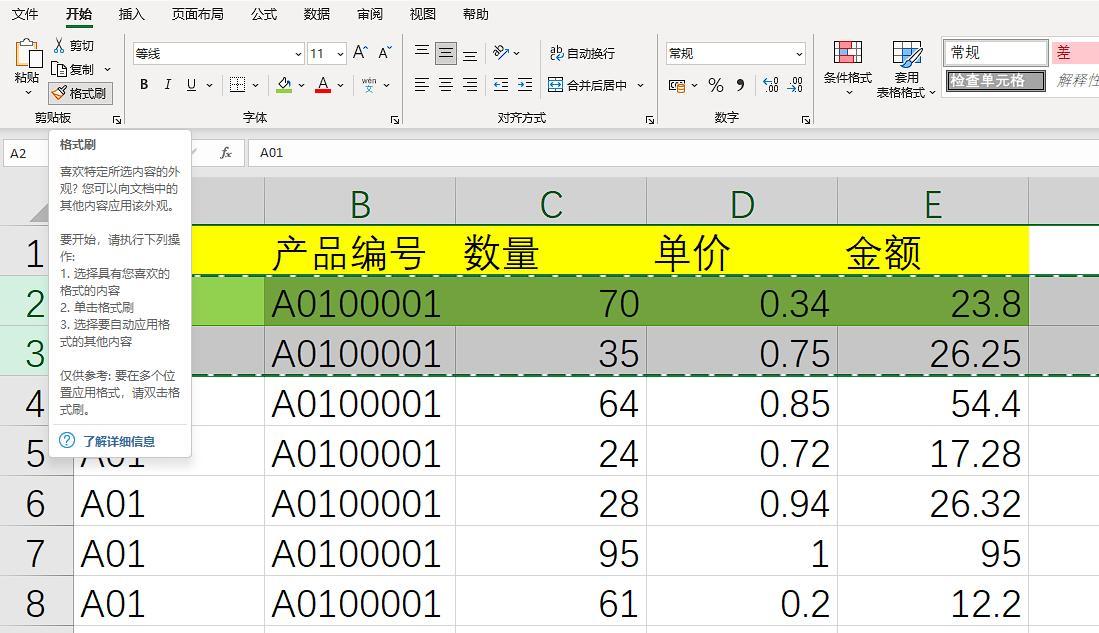Toggle underline formatting
This screenshot has height=633, width=1099.
191,85
